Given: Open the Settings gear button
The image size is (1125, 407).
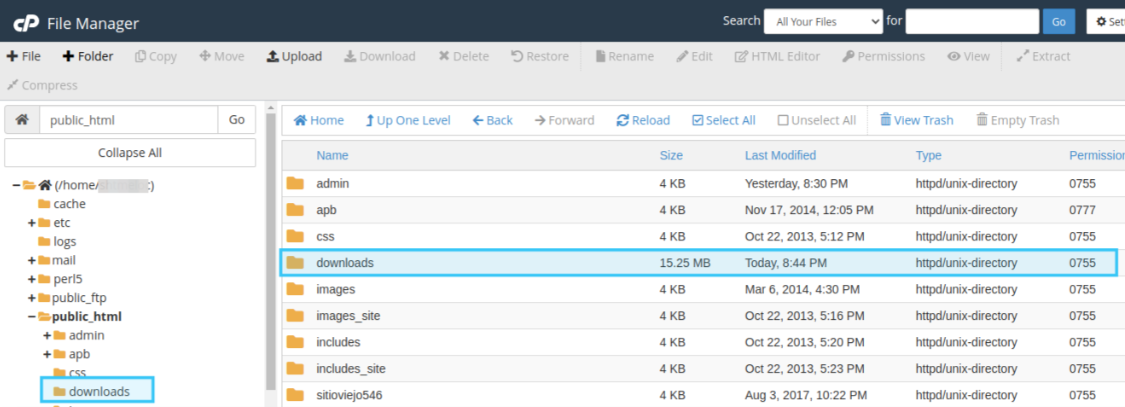Looking at the screenshot, I should pyautogui.click(x=1106, y=22).
